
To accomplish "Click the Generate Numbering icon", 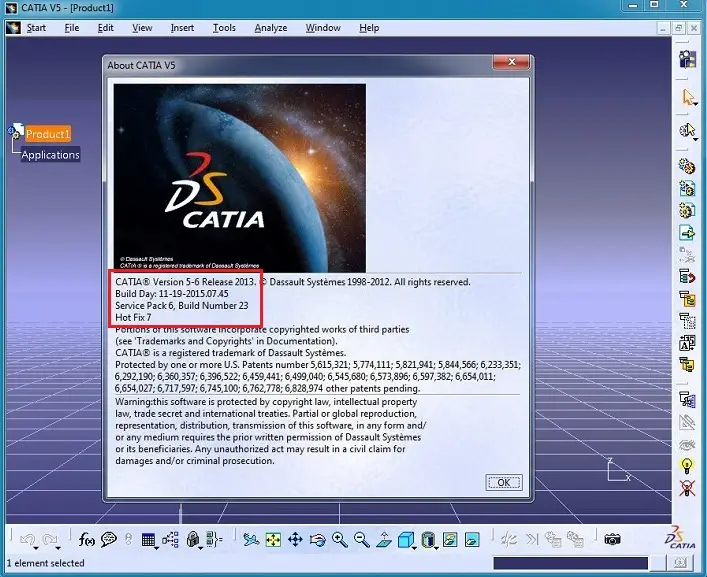I will pyautogui.click(x=687, y=321).
